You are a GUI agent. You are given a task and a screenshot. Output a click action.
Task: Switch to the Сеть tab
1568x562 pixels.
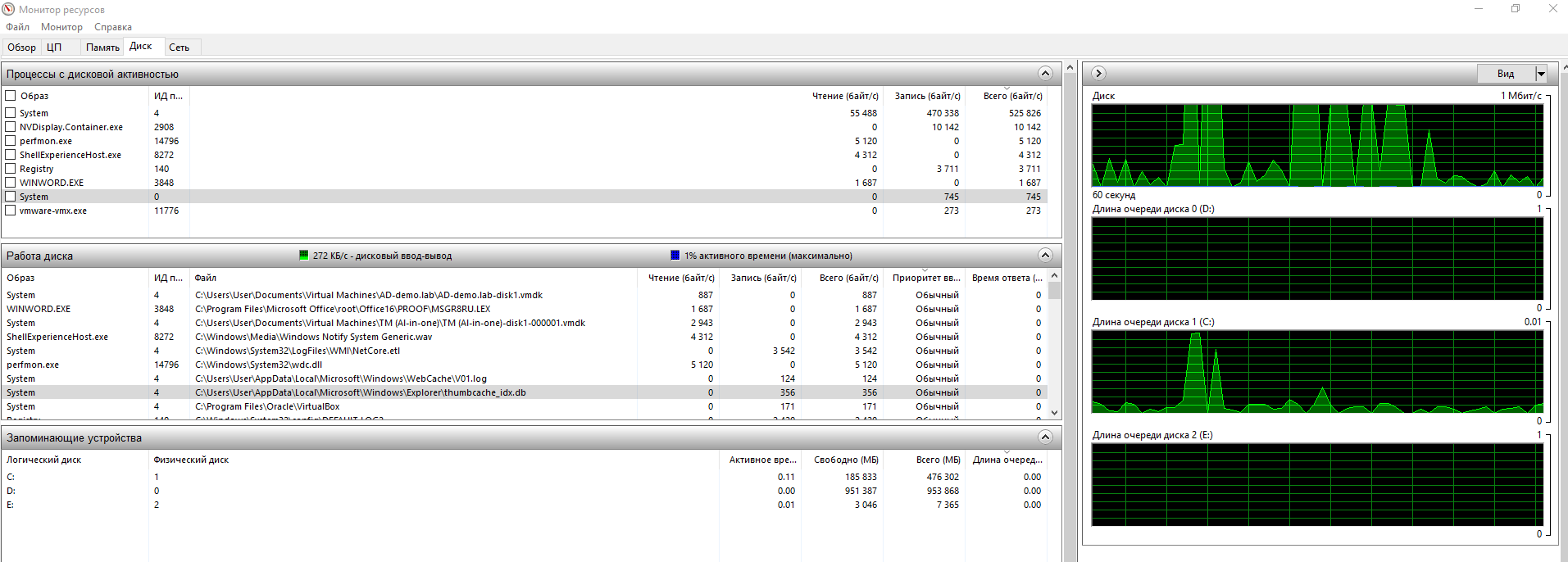[x=179, y=48]
